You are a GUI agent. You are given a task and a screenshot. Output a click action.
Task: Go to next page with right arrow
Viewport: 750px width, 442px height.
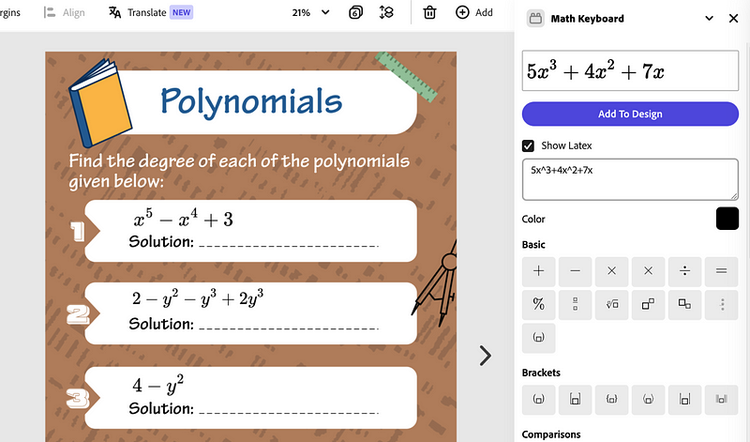485,355
